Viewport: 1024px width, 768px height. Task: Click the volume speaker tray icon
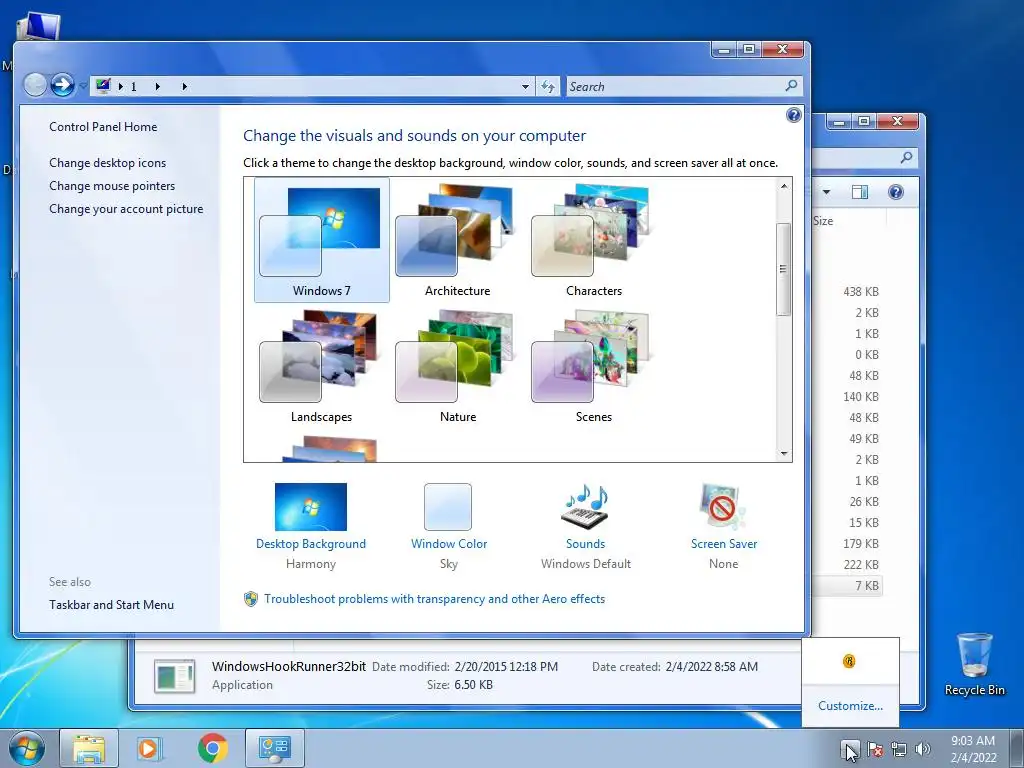click(923, 749)
